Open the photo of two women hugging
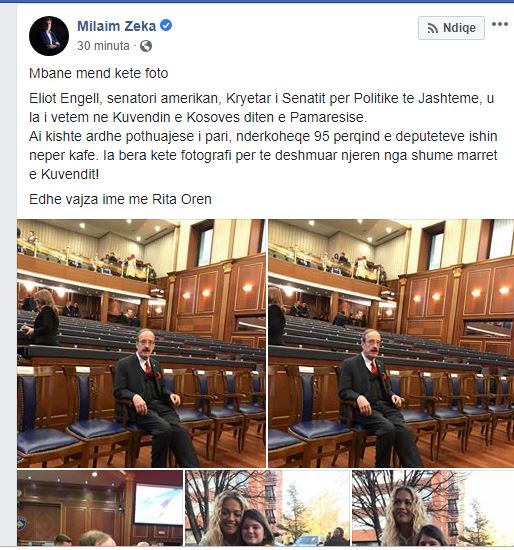The image size is (514, 550). pyautogui.click(x=268, y=509)
